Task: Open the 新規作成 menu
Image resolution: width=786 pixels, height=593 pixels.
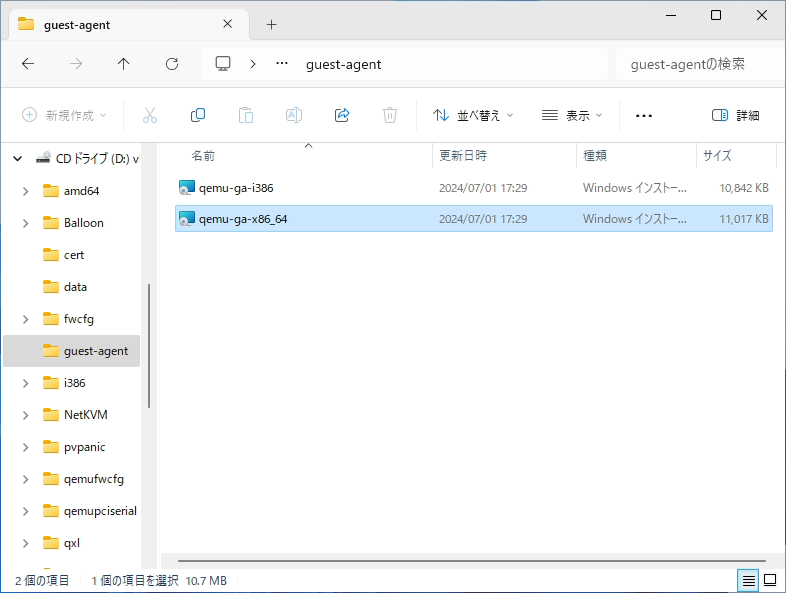Action: coord(65,115)
